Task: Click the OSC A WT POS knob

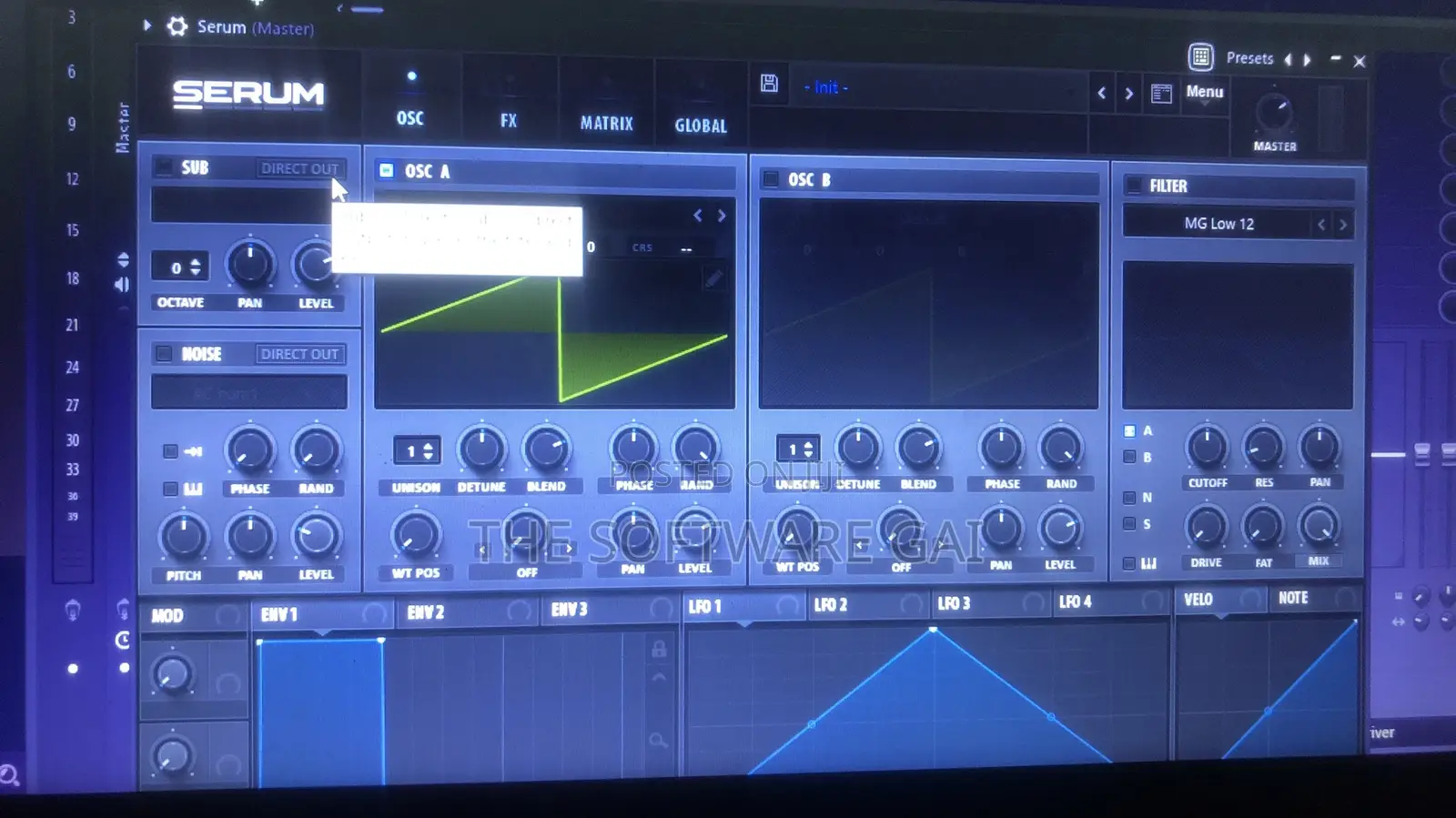Action: click(415, 535)
